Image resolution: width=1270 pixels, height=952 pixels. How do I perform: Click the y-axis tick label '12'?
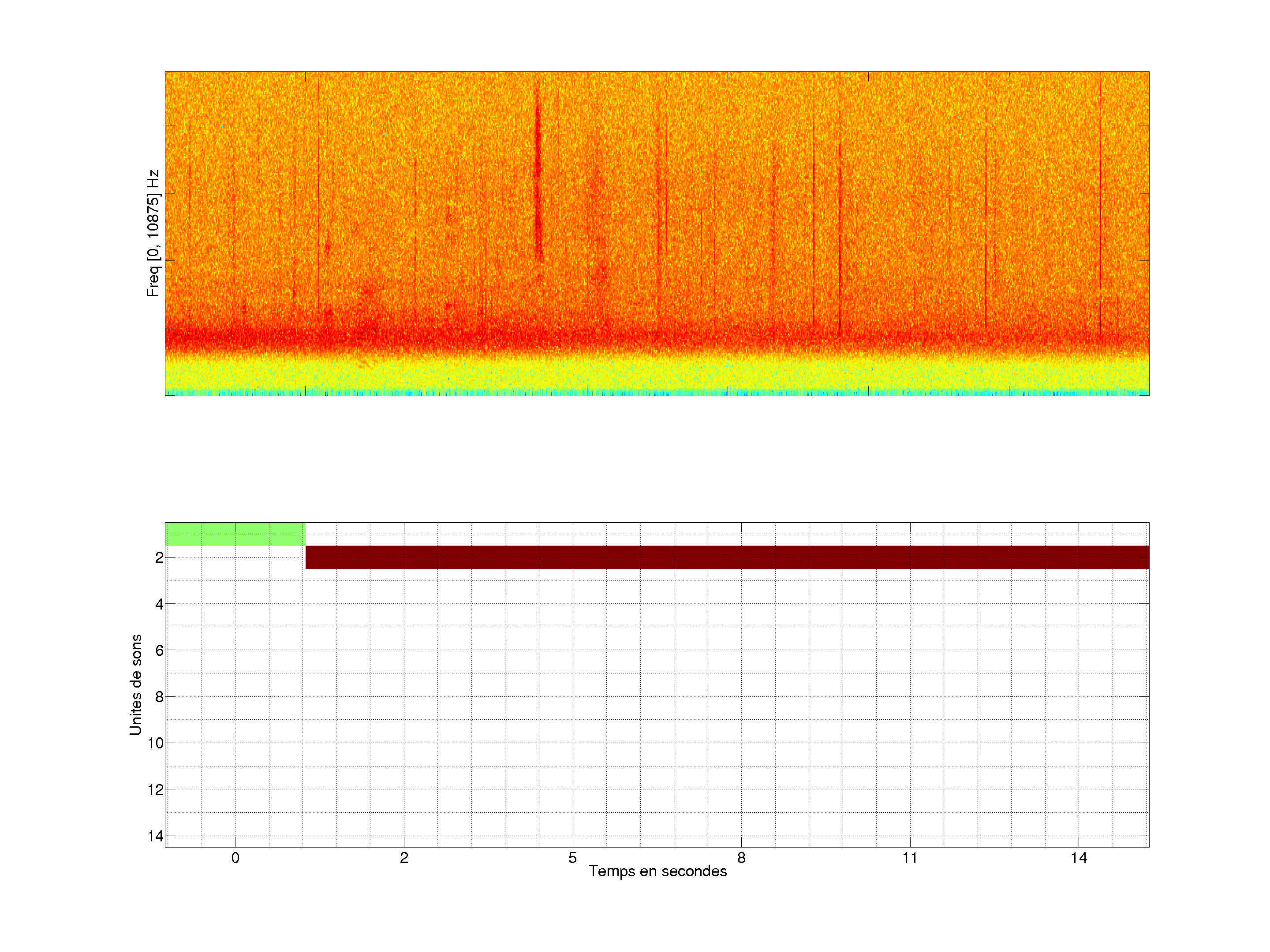point(156,790)
